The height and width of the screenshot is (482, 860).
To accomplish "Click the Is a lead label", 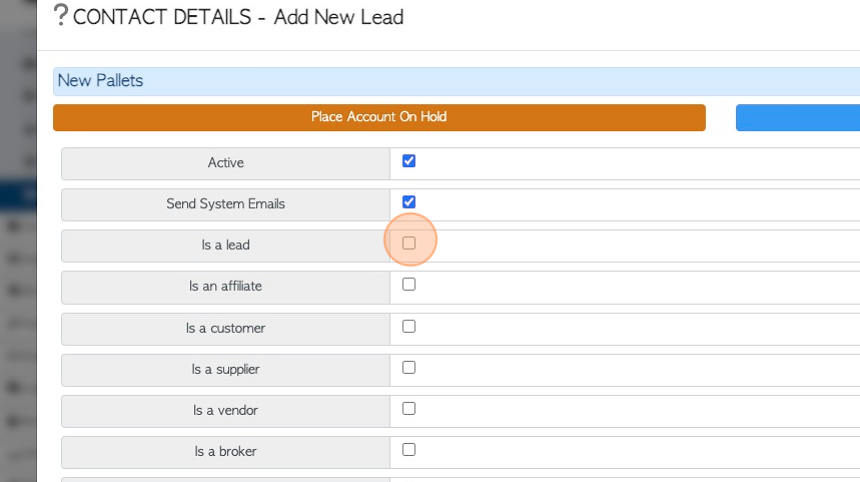I will point(225,245).
